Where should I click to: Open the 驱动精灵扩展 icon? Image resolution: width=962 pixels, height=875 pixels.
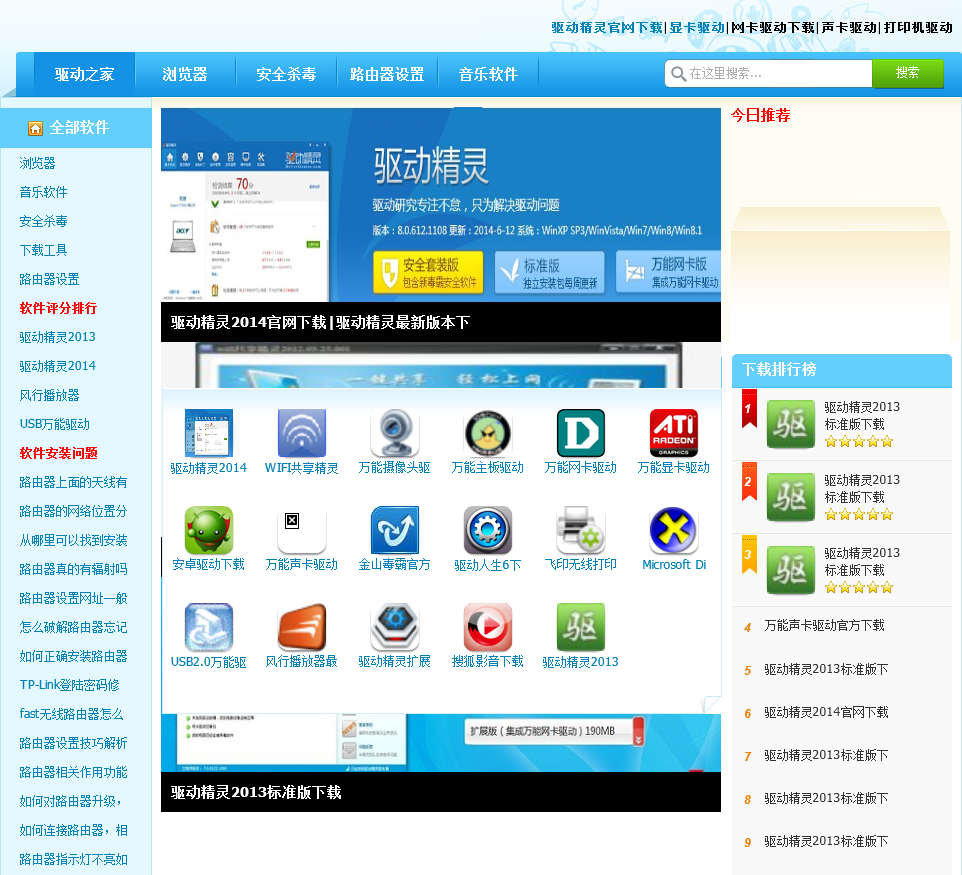[x=394, y=626]
